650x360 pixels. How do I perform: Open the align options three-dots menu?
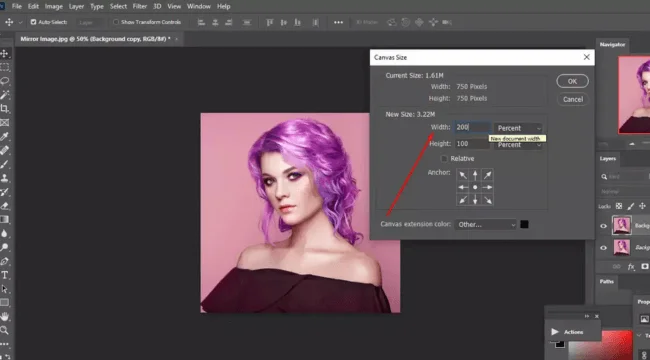pyautogui.click(x=338, y=22)
